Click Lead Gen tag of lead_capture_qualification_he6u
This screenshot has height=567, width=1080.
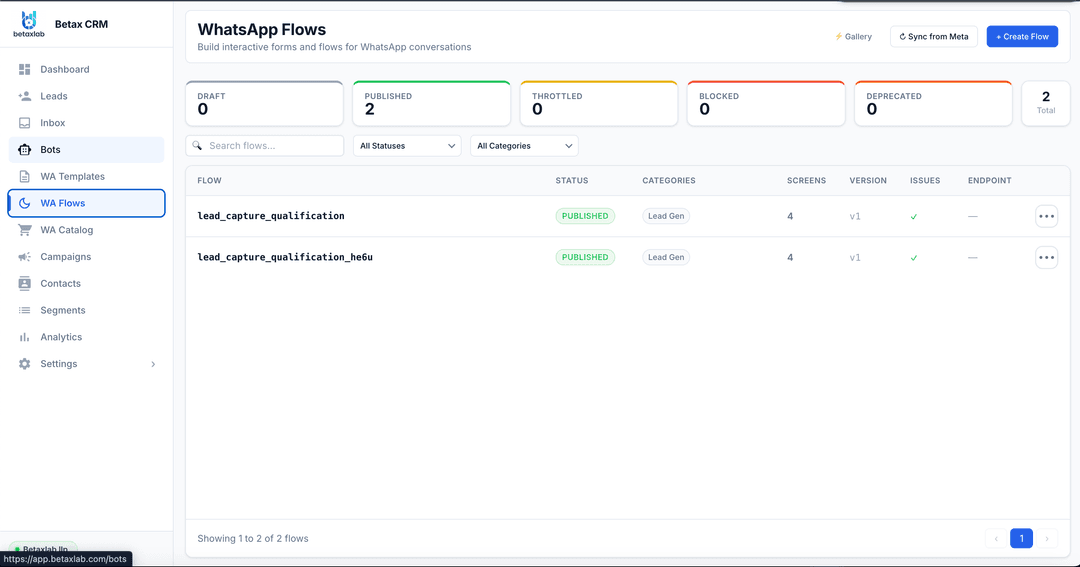tap(666, 257)
